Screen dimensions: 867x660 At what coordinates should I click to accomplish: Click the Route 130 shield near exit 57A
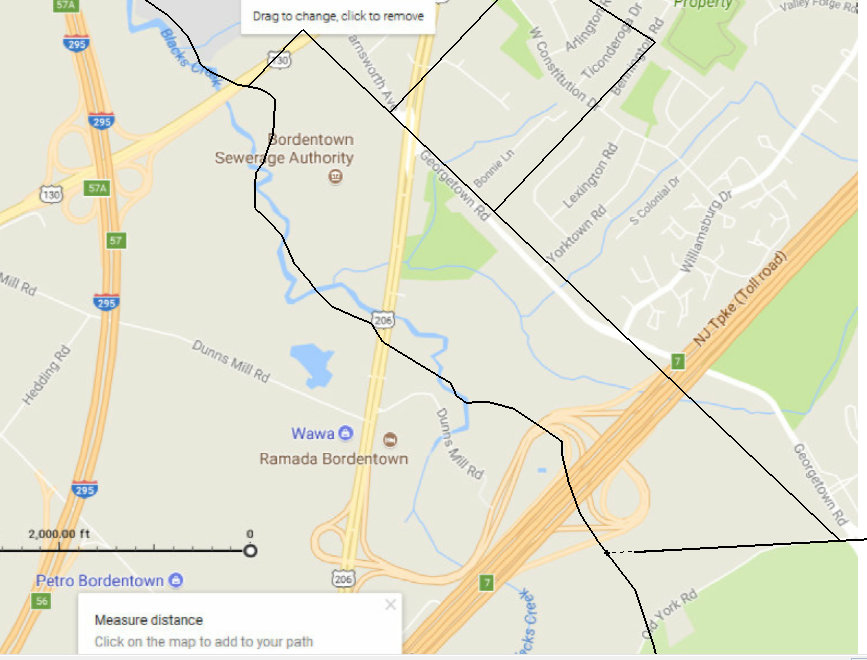click(x=51, y=194)
